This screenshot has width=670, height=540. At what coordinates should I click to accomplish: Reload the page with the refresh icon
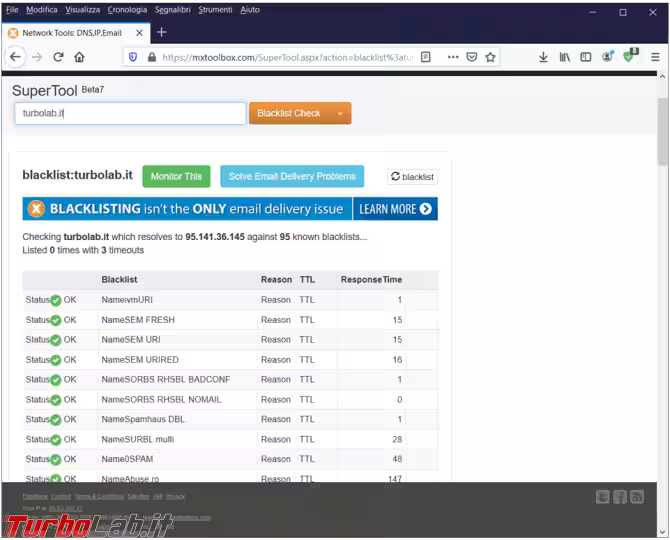(59, 57)
